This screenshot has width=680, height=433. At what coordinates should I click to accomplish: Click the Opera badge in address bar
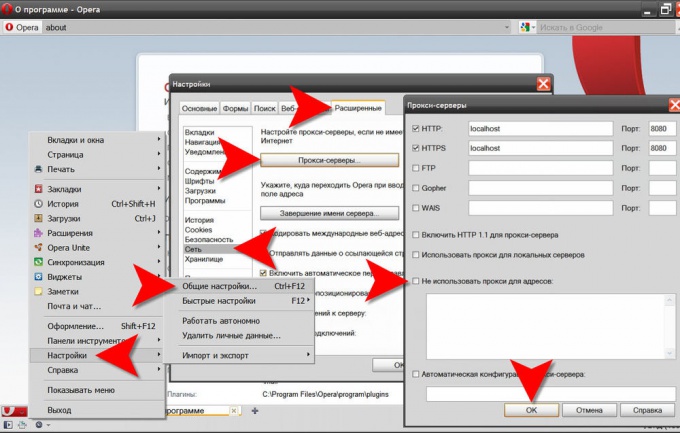22,27
